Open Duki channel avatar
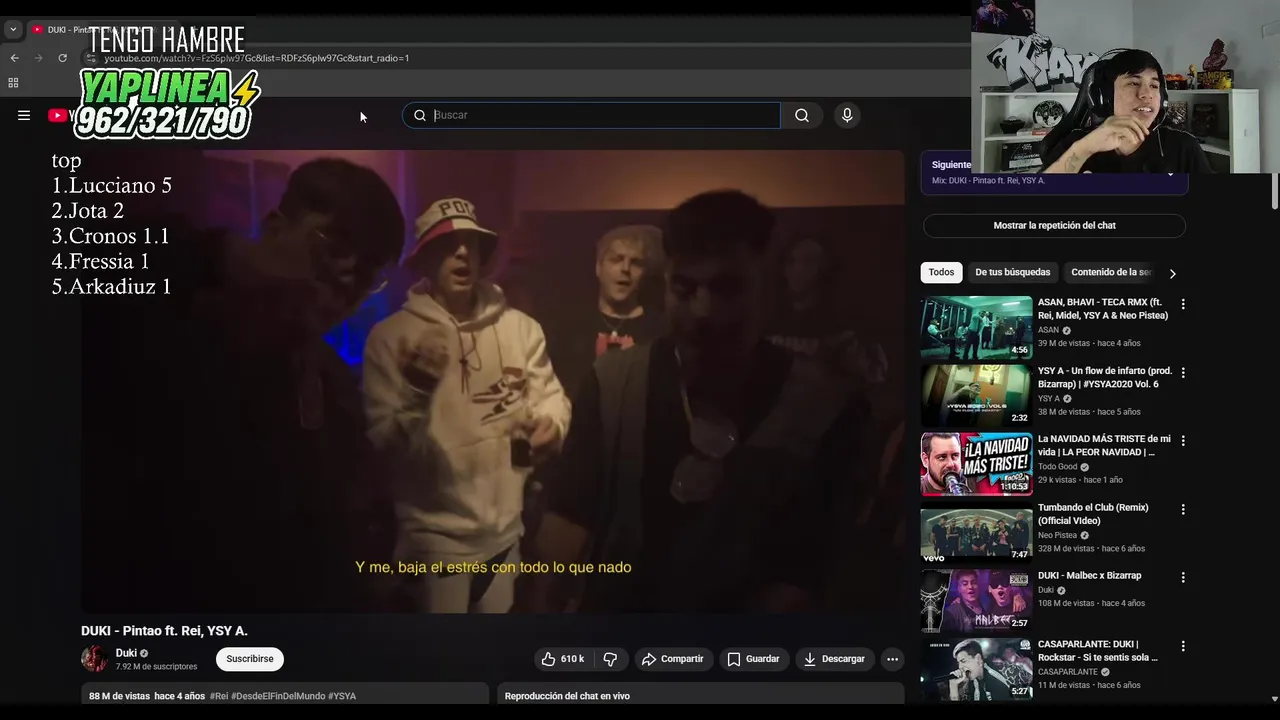The height and width of the screenshot is (720, 1280). point(94,659)
